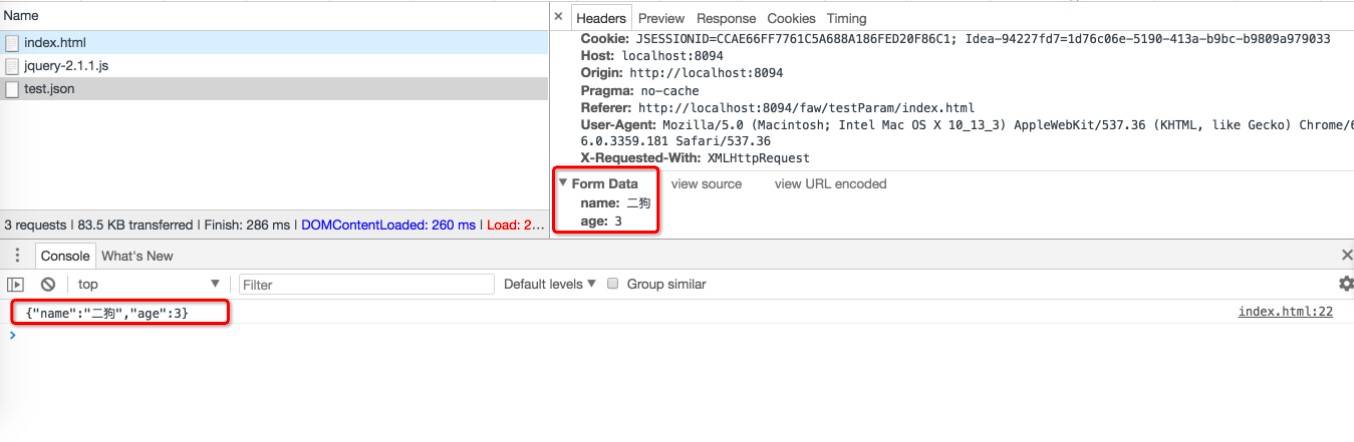1354x442 pixels.
Task: Click the file icon beside test.json
Action: coord(12,89)
